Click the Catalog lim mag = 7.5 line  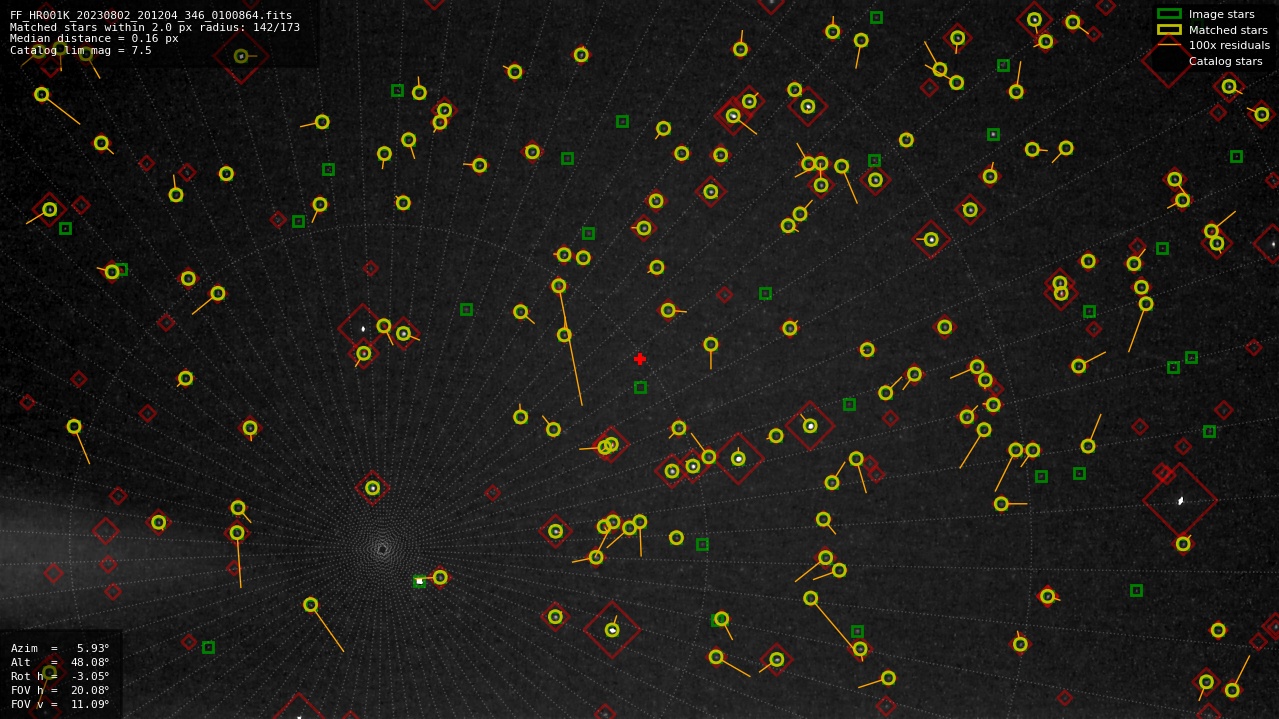pyautogui.click(x=81, y=50)
